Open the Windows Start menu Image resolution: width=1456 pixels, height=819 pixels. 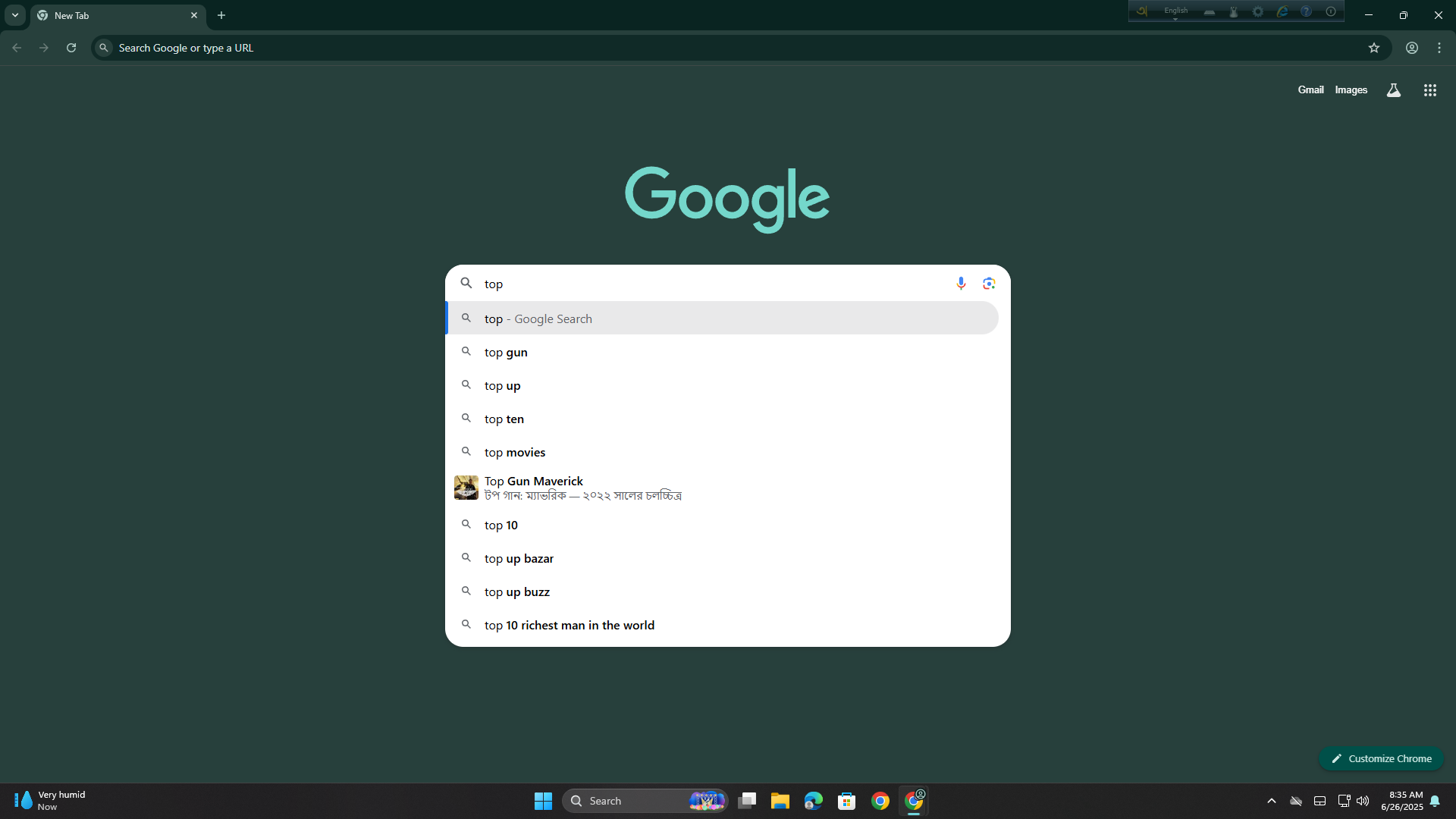pyautogui.click(x=543, y=801)
